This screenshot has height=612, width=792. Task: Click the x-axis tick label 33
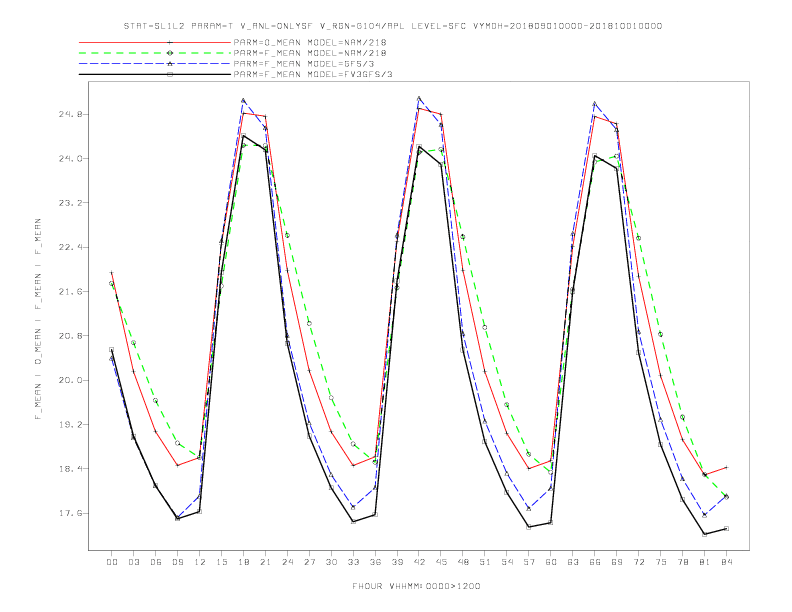(x=353, y=562)
